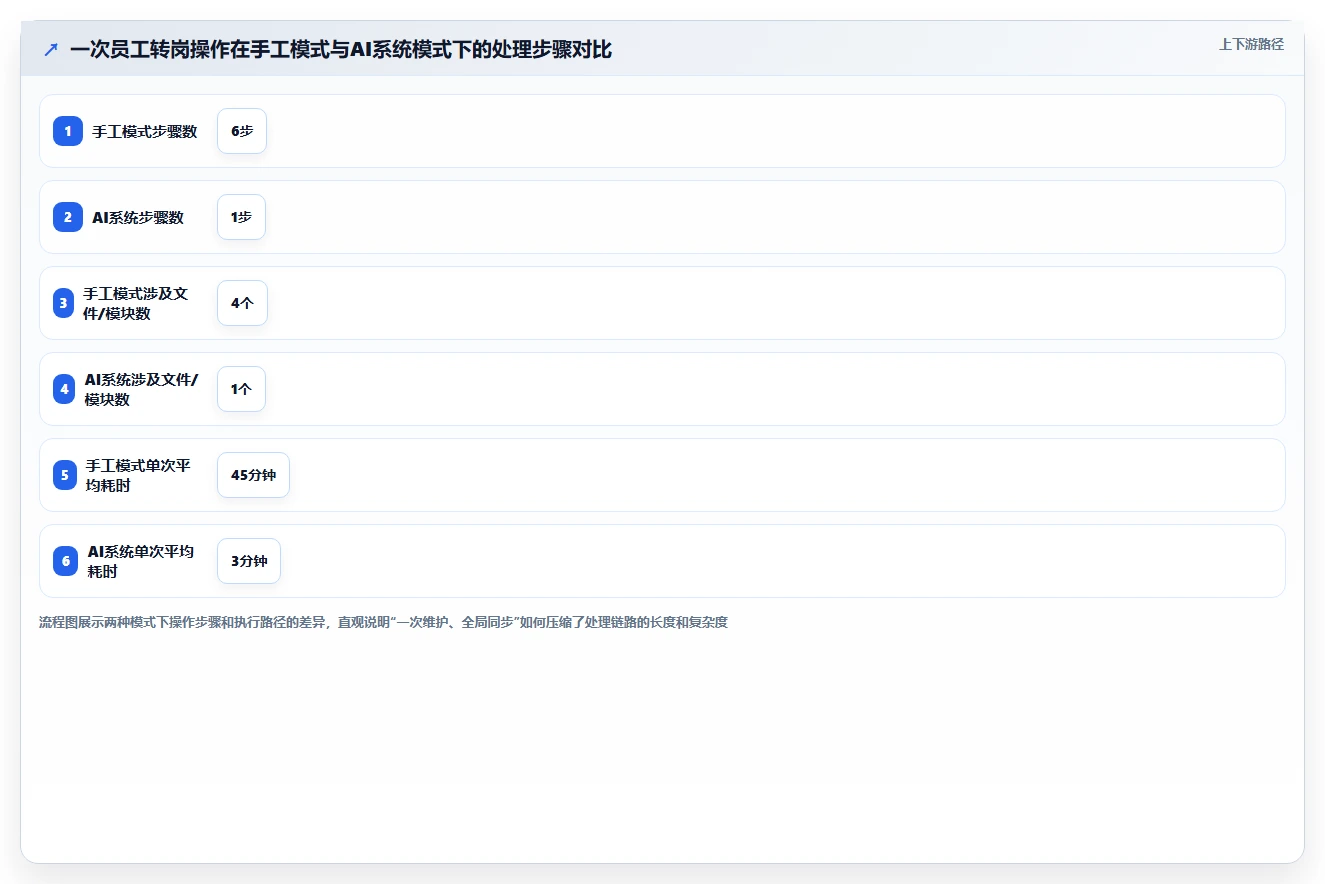1325x884 pixels.
Task: Select step badge number 3
Action: click(x=64, y=303)
